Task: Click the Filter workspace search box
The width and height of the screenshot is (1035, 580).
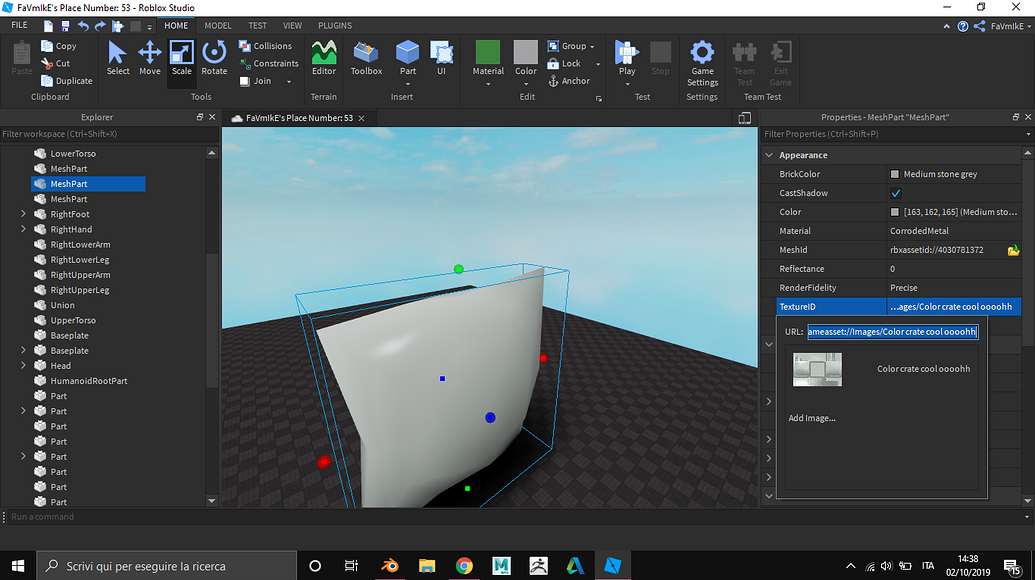Action: coord(109,134)
